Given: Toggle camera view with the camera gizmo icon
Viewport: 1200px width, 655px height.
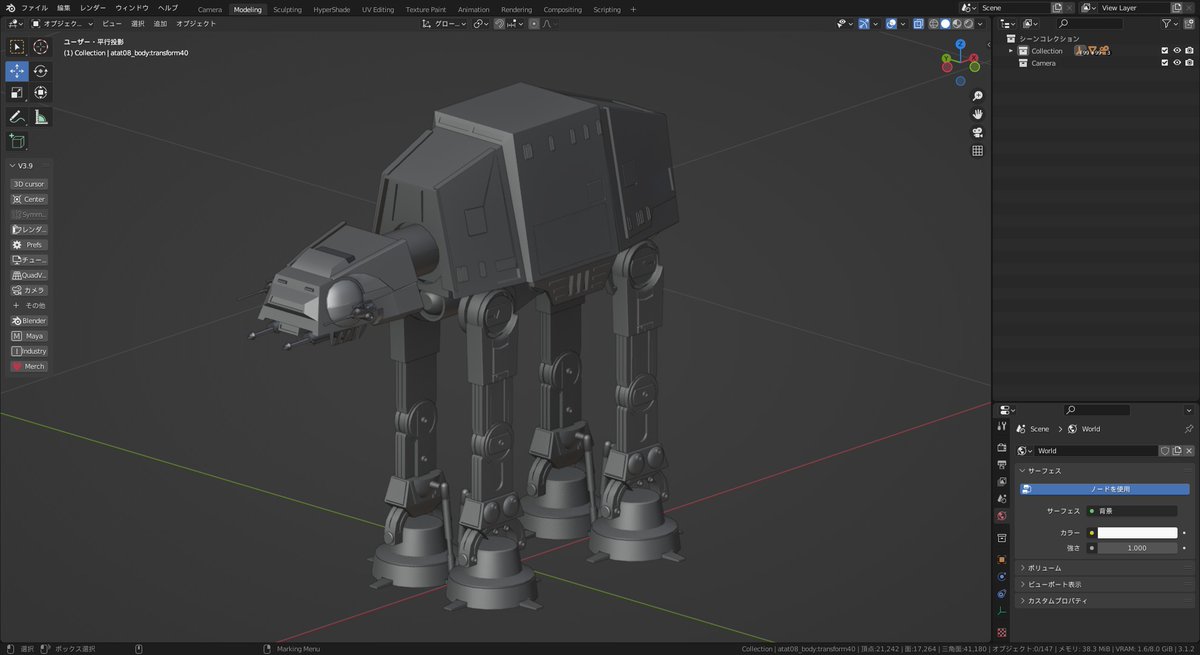Looking at the screenshot, I should tap(977, 133).
